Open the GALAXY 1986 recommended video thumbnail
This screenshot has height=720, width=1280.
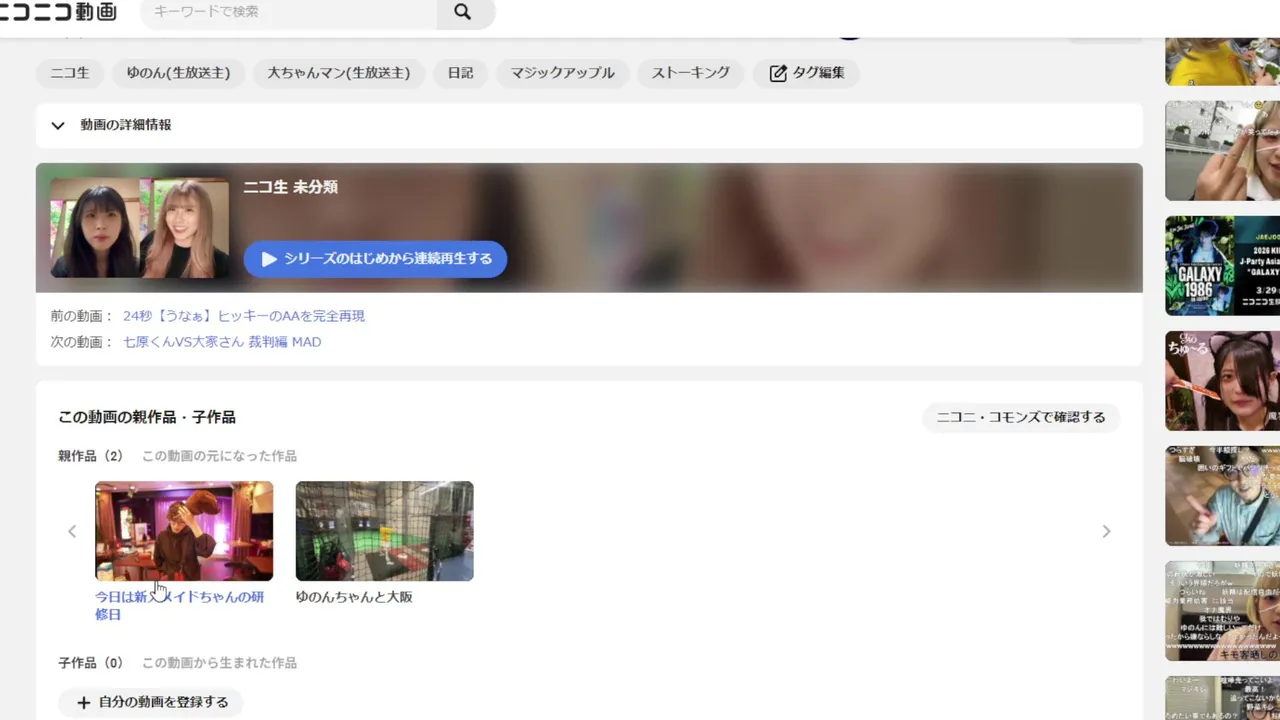point(1222,266)
